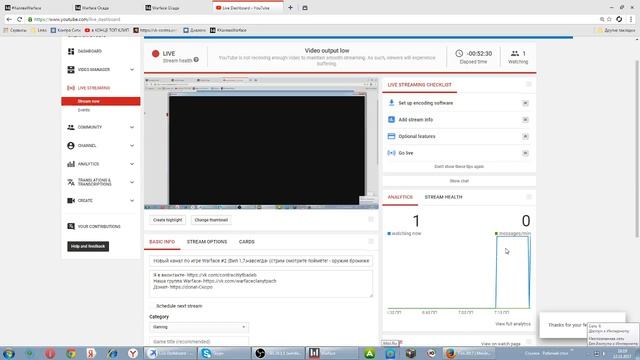The height and width of the screenshot is (360, 640).
Task: Select the Analytics panel tab
Action: pos(400,197)
